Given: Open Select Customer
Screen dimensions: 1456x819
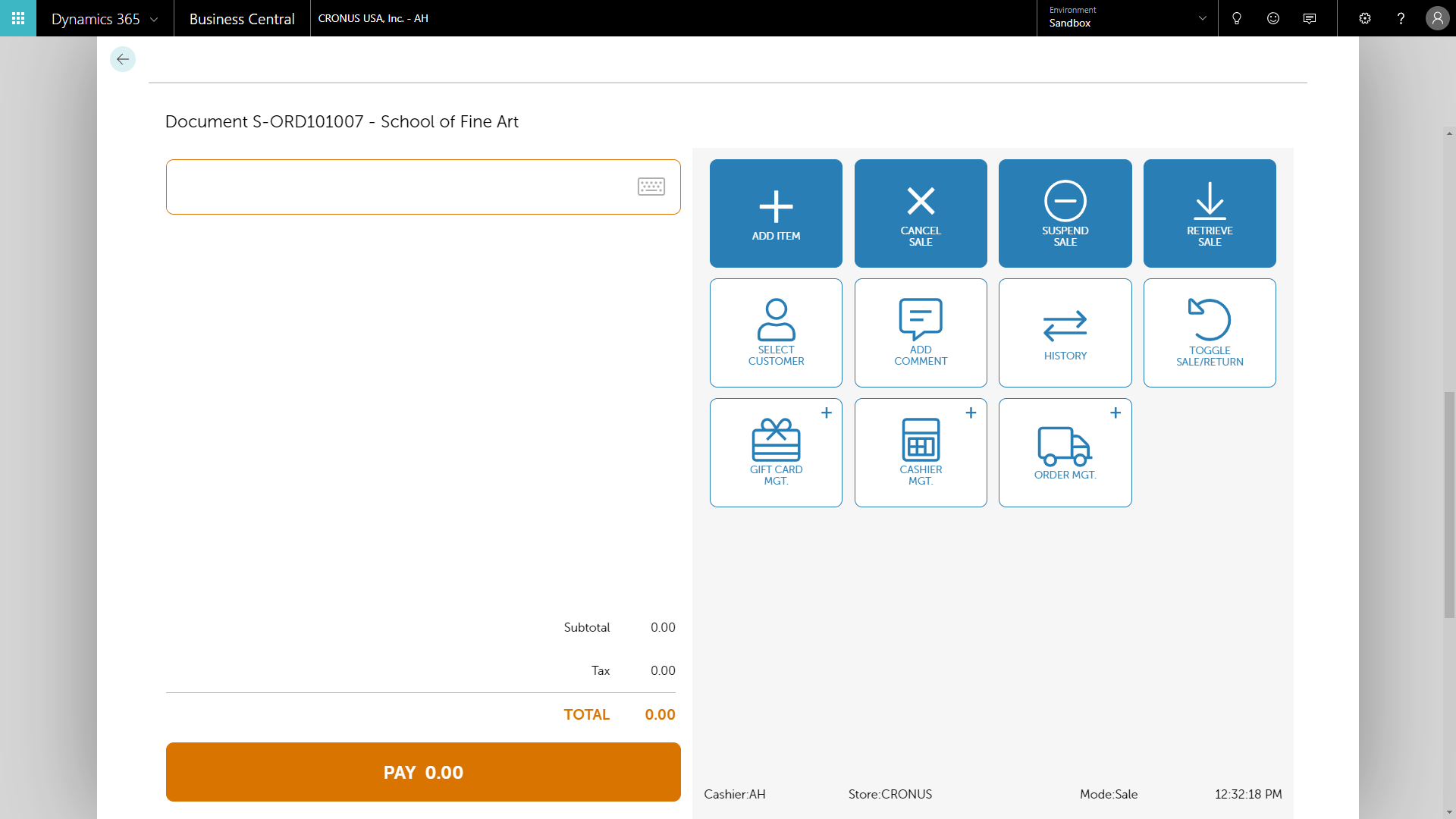Looking at the screenshot, I should 776,333.
